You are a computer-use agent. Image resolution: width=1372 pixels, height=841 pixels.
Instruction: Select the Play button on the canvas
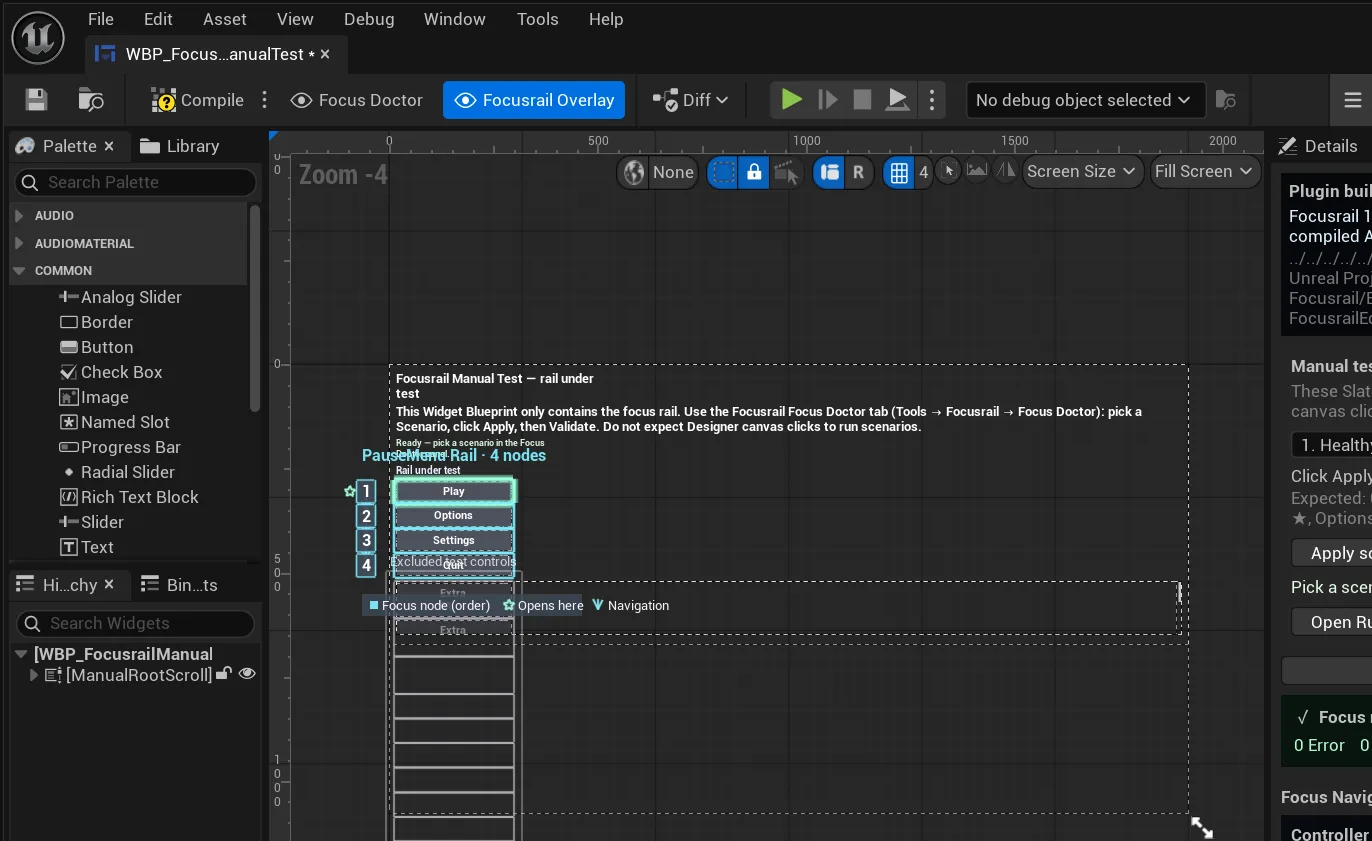(454, 491)
